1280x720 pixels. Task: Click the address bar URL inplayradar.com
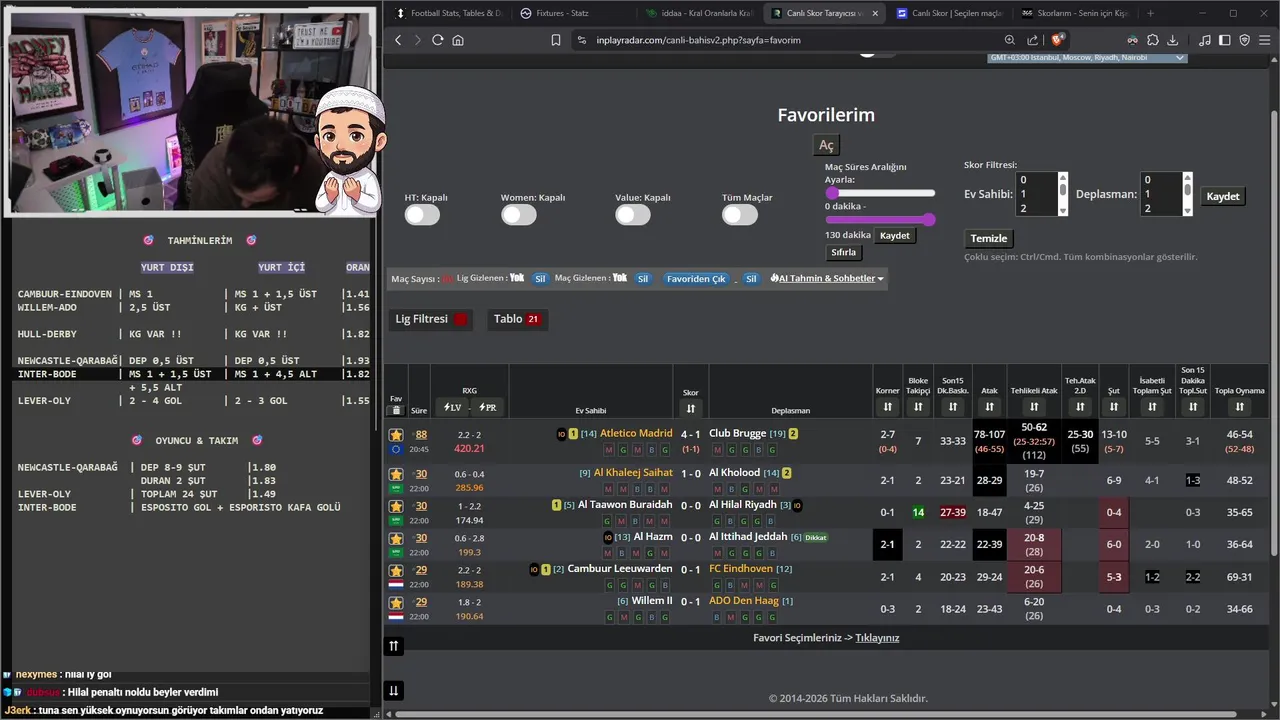(698, 40)
